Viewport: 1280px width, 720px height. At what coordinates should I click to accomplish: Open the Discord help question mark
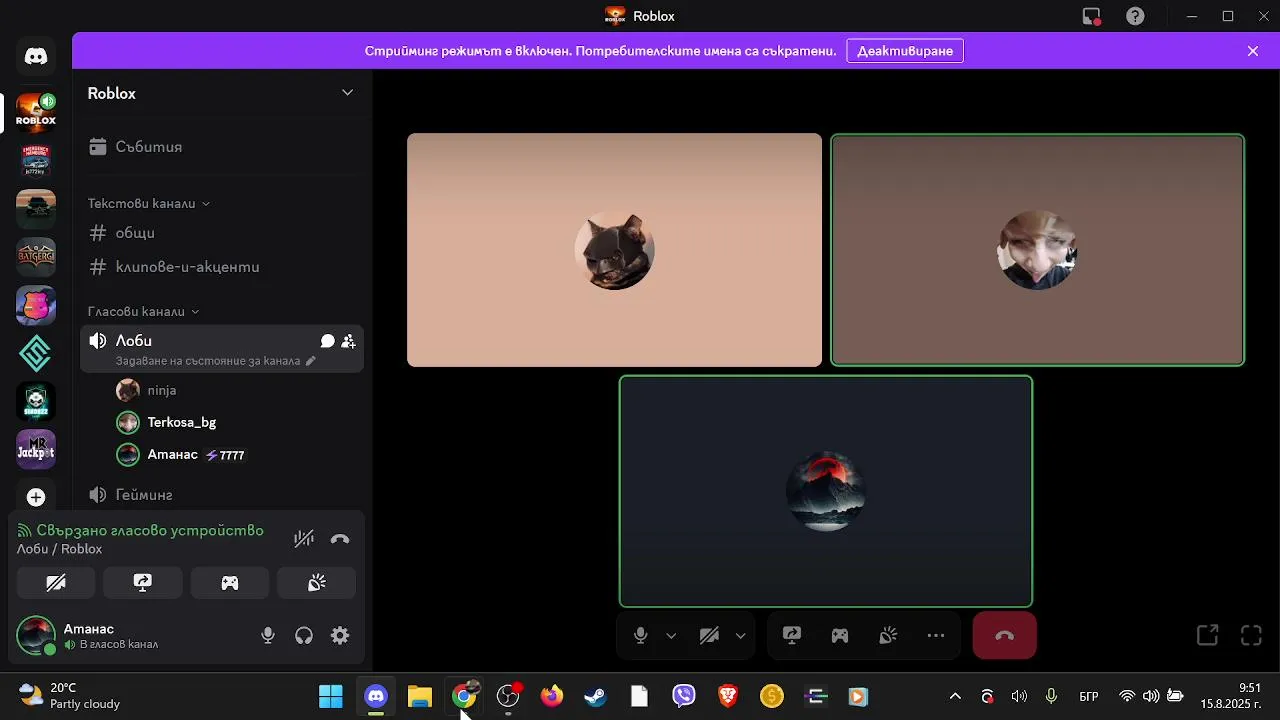pyautogui.click(x=1135, y=16)
